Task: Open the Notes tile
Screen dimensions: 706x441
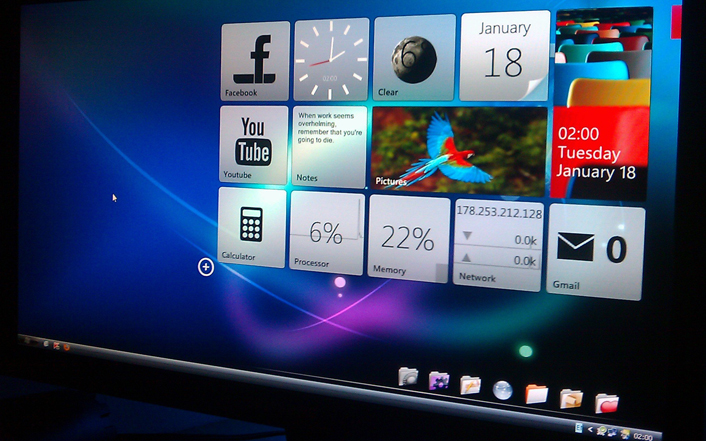Action: pos(329,147)
